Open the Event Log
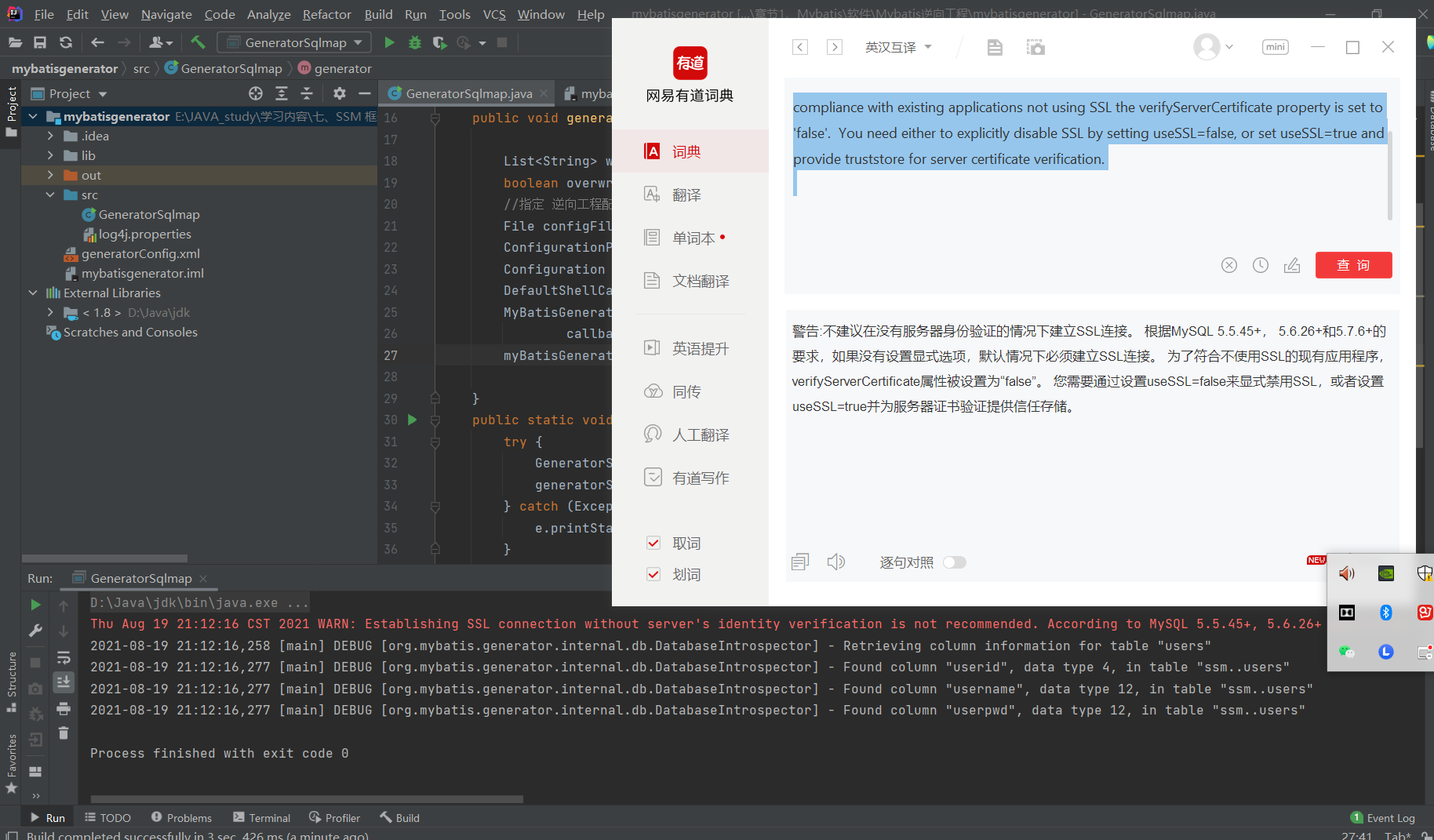This screenshot has height=840, width=1434. [1383, 817]
